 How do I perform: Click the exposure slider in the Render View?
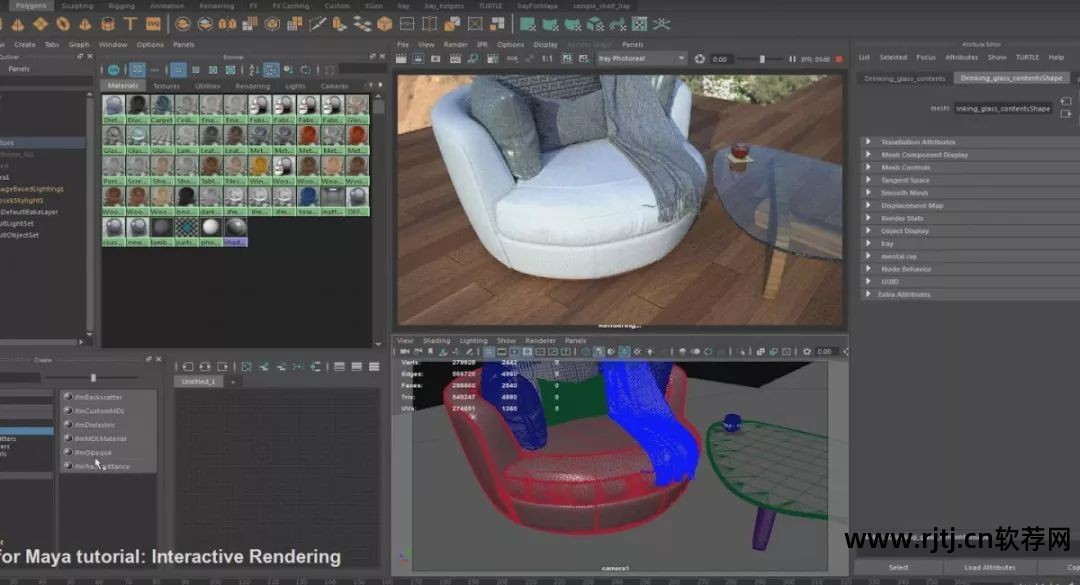click(x=763, y=58)
